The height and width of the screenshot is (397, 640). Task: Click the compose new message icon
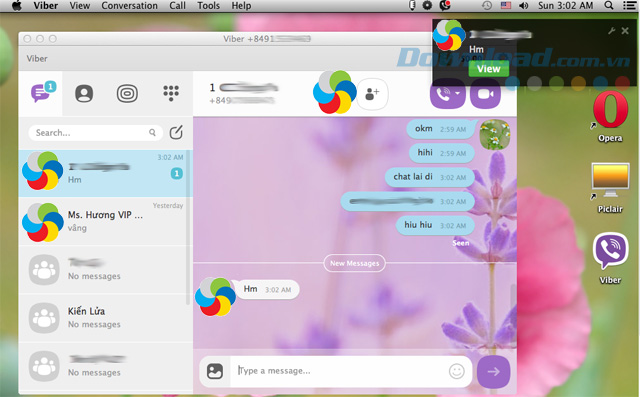[176, 132]
